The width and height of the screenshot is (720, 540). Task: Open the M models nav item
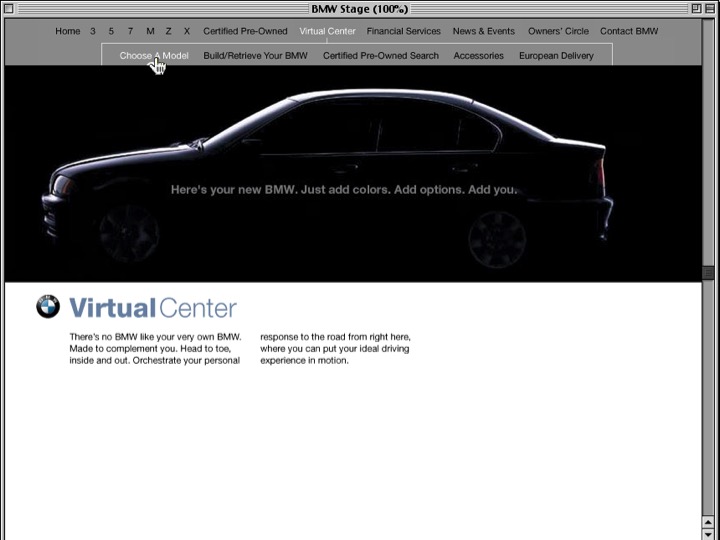click(150, 31)
